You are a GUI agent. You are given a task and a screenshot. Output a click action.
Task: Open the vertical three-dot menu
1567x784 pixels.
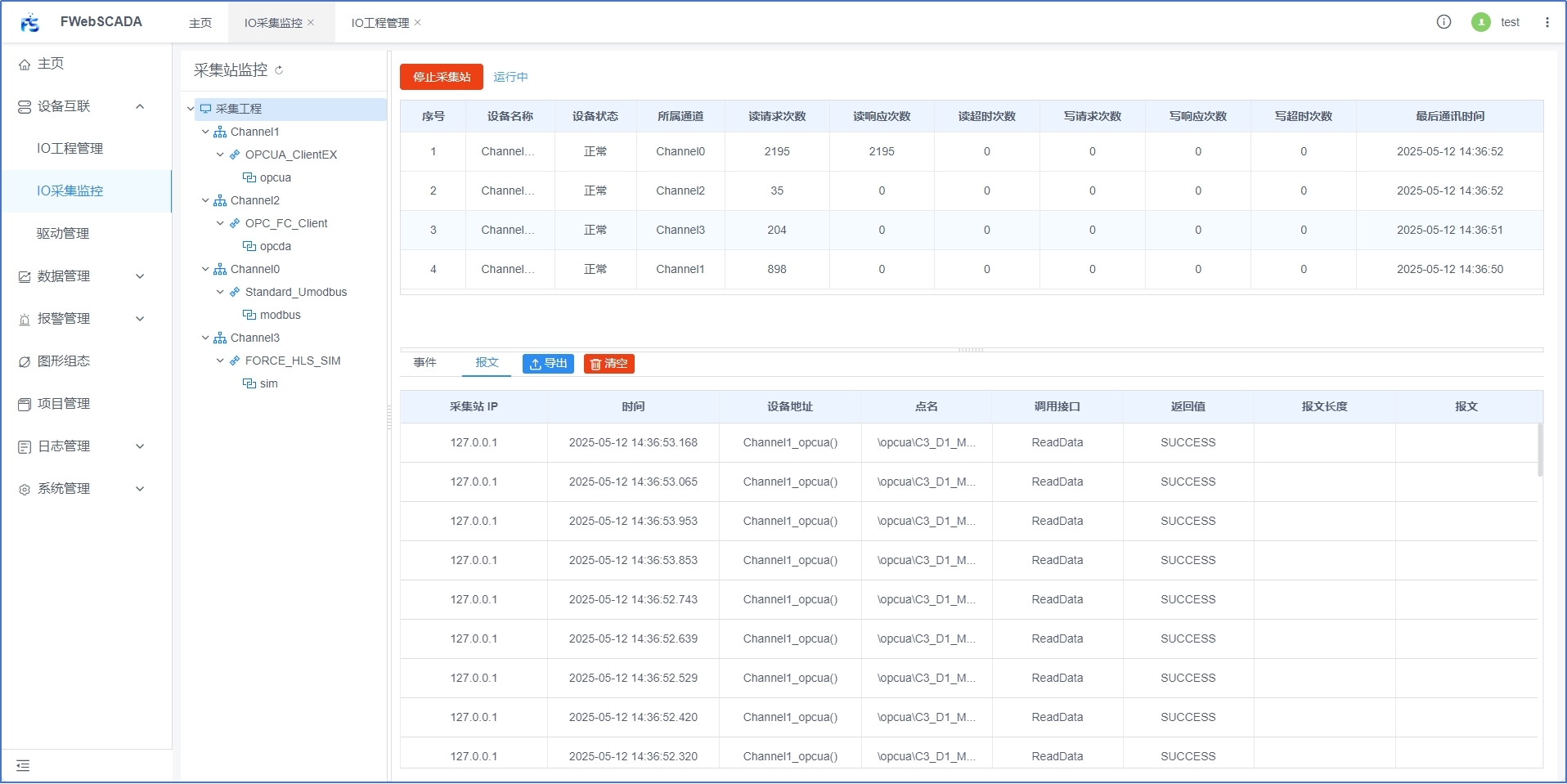pos(1547,22)
